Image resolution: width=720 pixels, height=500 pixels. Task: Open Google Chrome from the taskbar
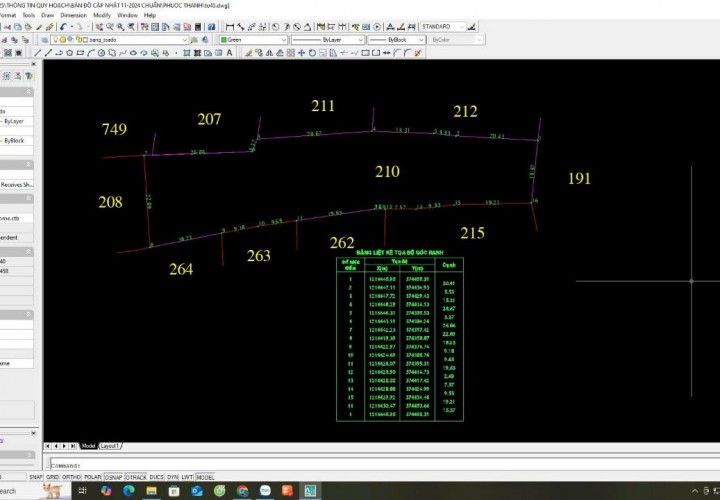pos(242,491)
